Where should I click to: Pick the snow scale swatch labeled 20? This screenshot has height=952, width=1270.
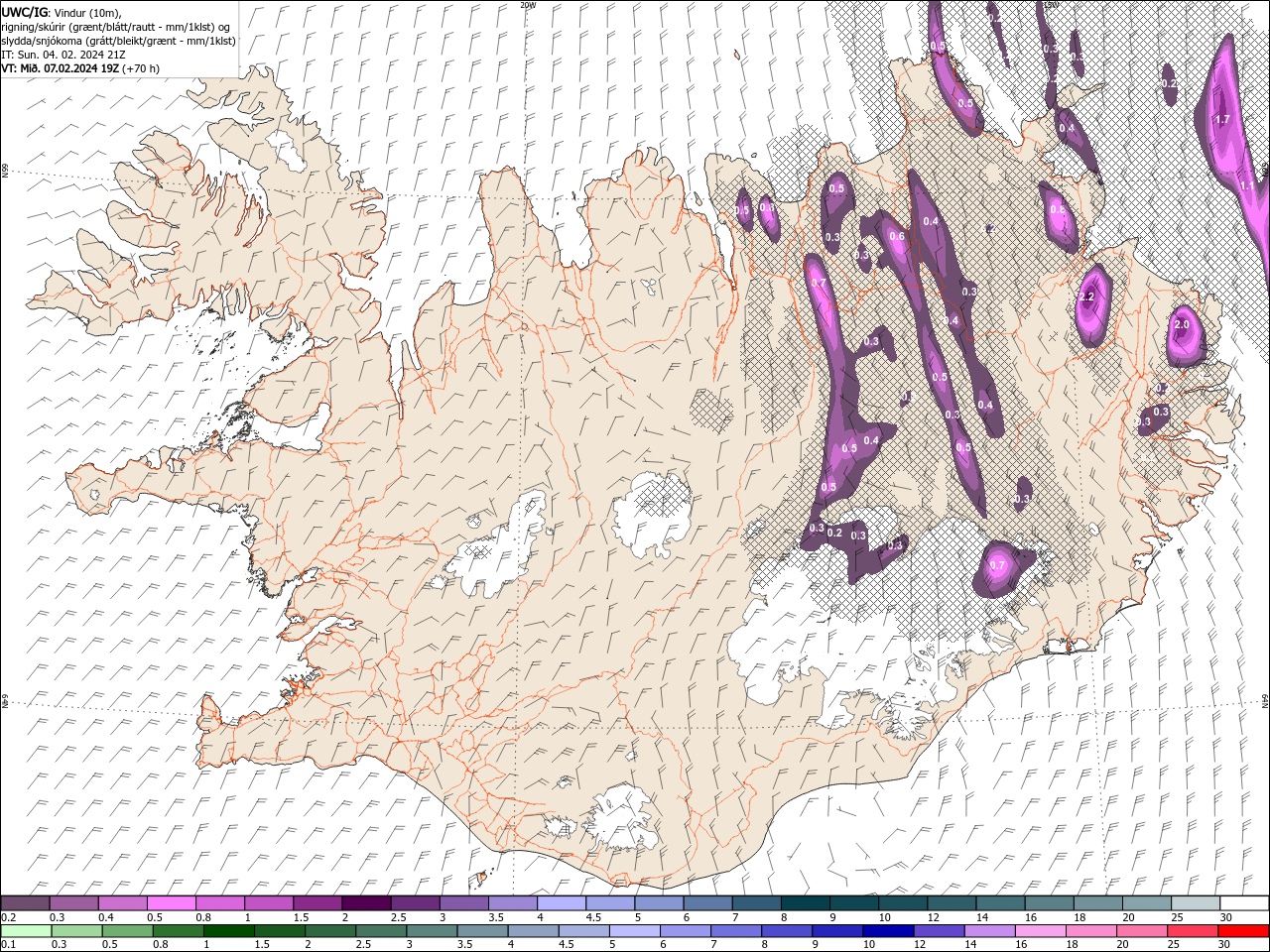tap(1147, 903)
